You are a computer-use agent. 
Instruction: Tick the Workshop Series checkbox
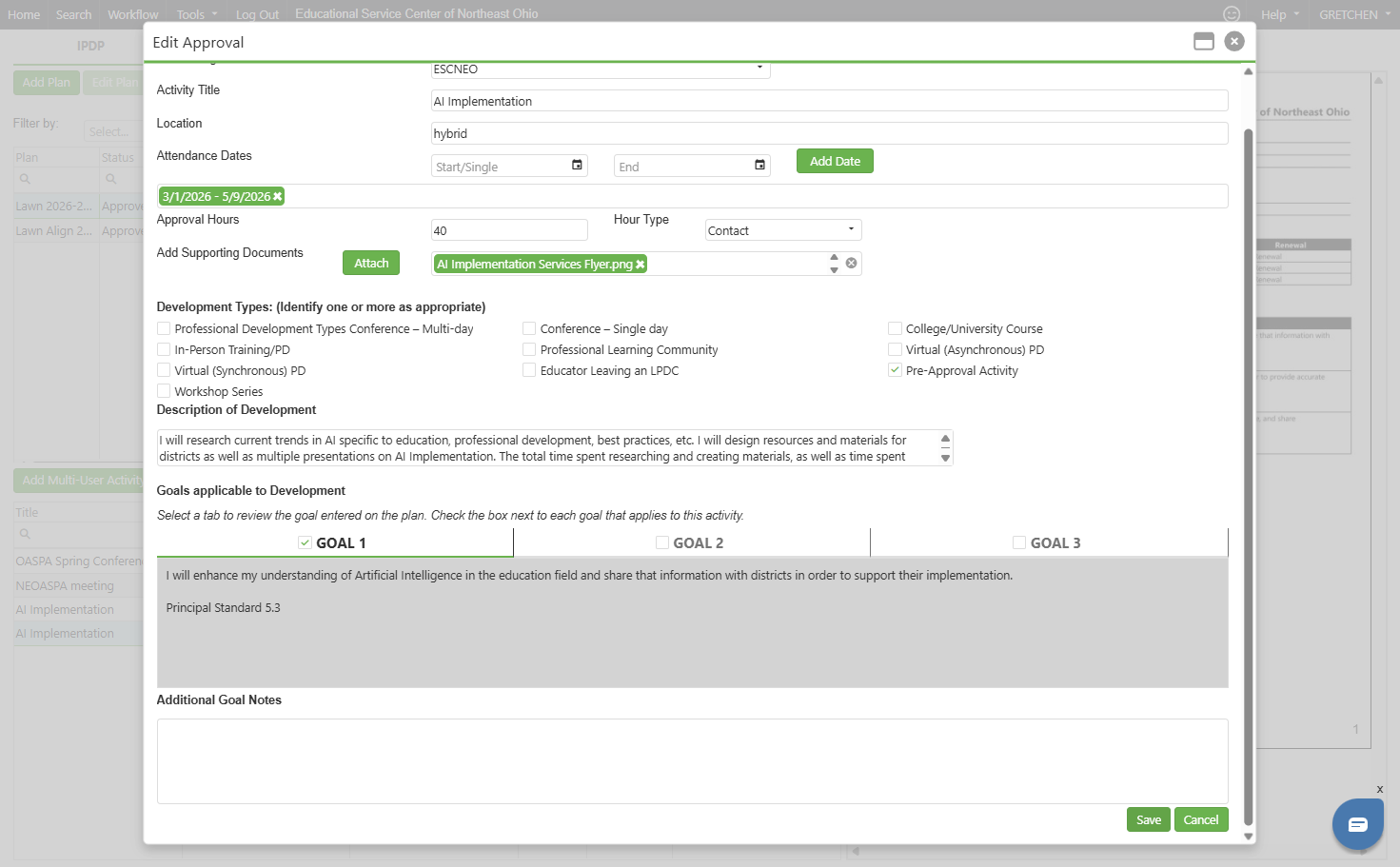(164, 391)
